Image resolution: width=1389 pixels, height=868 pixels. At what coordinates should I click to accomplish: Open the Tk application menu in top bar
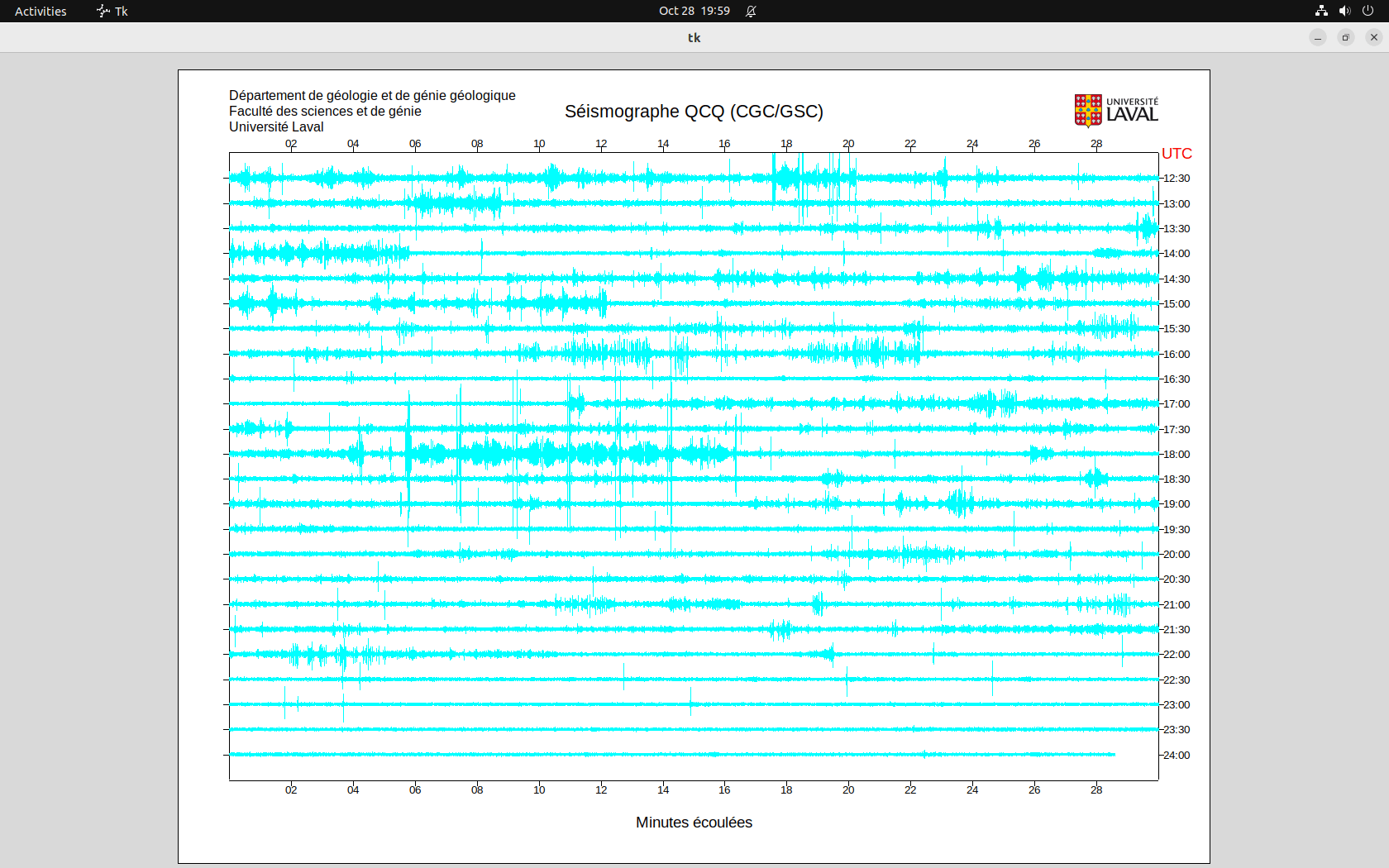coord(112,11)
